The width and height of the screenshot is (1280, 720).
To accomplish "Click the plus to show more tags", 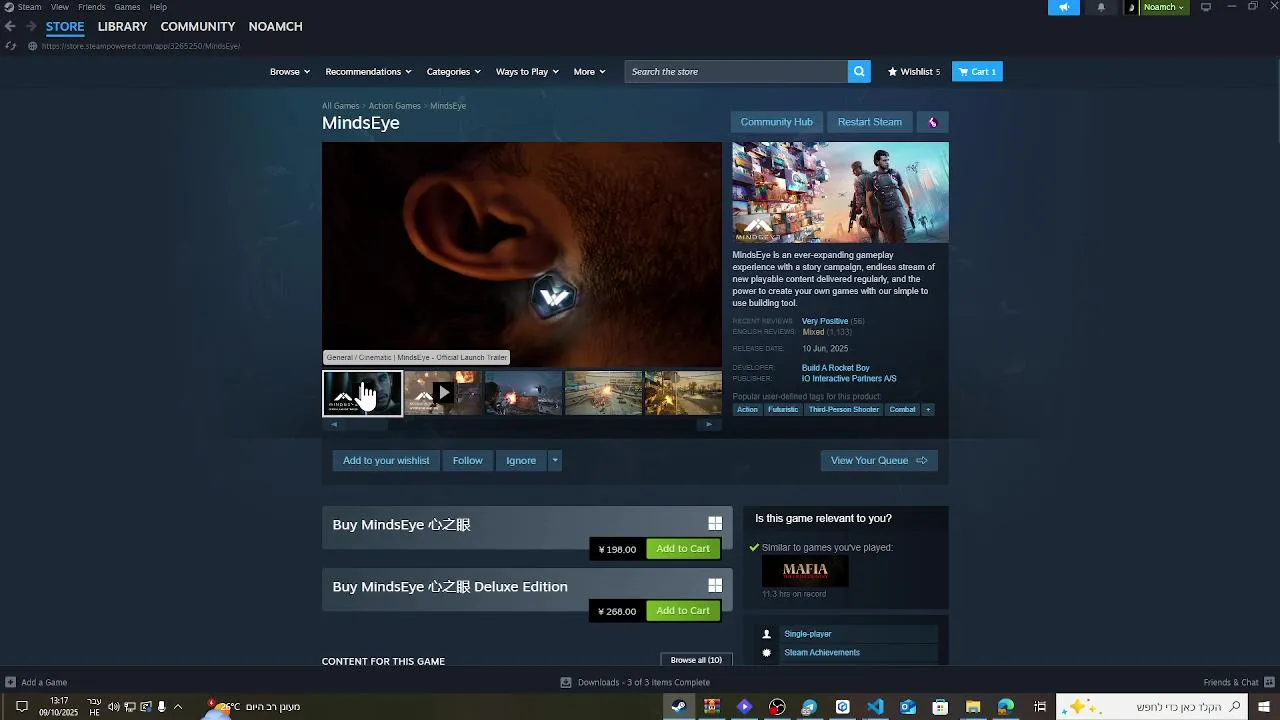I will pyautogui.click(x=928, y=409).
